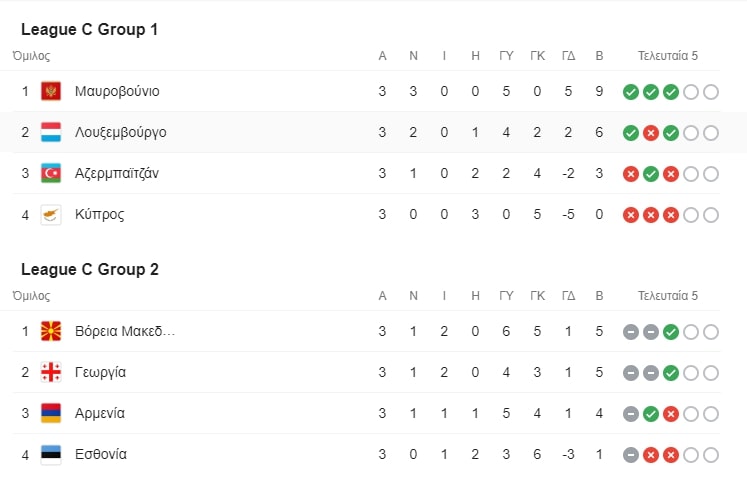747x486 pixels.
Task: Click the Armenia flag icon
Action: [x=51, y=414]
